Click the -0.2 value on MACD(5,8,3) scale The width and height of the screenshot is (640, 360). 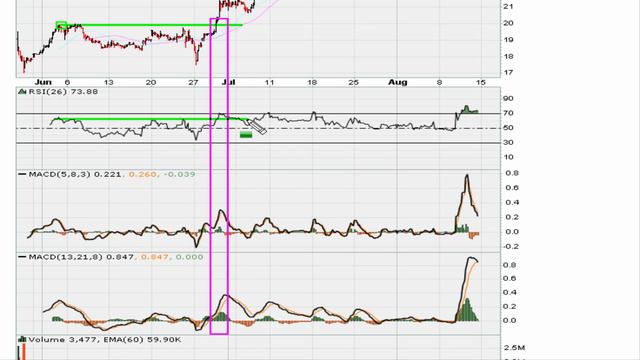tap(511, 247)
